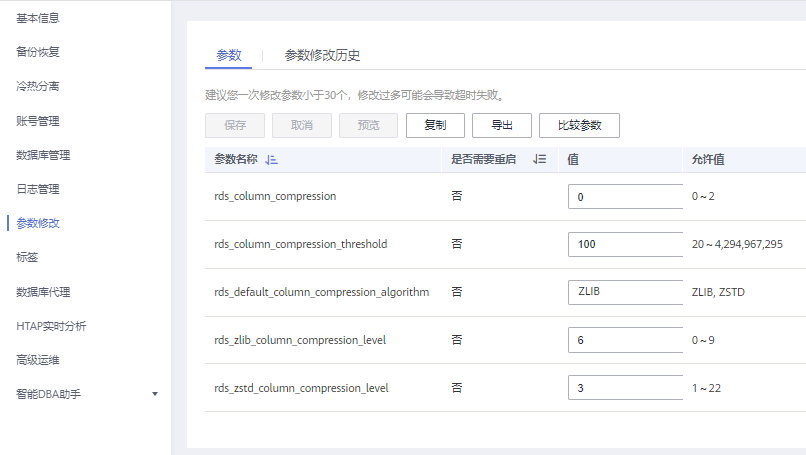806x455 pixels.
Task: Click the 预览 button
Action: pos(368,125)
